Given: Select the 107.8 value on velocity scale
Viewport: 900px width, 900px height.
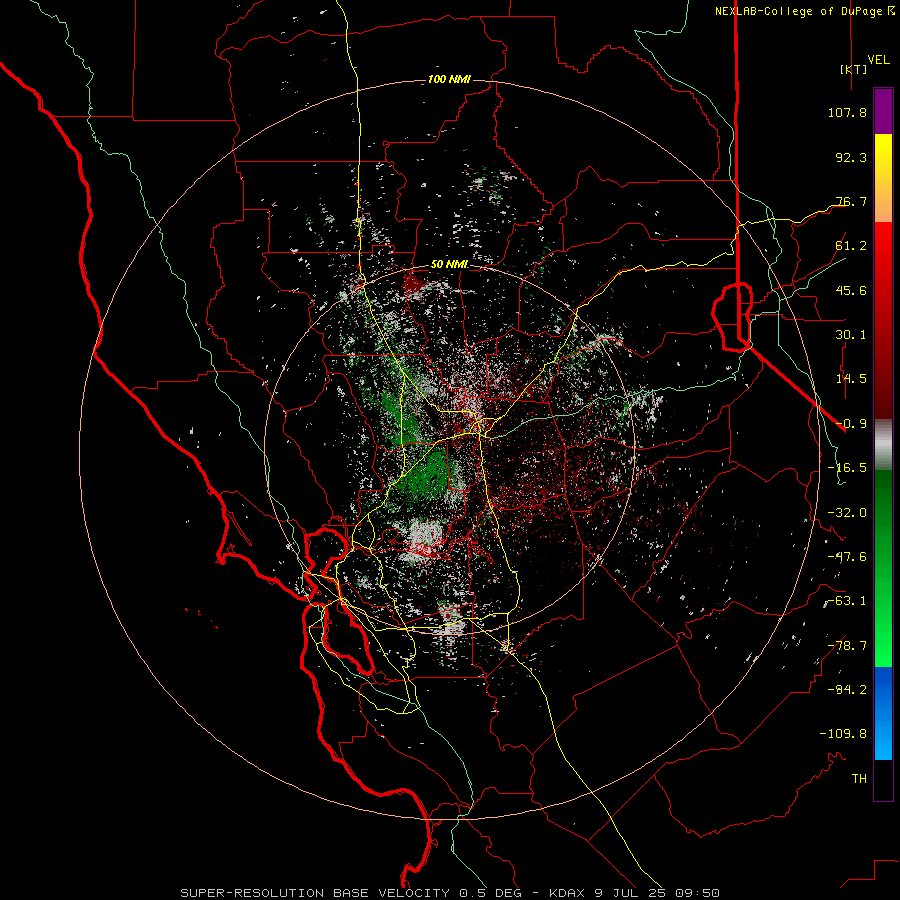Looking at the screenshot, I should pos(847,112).
